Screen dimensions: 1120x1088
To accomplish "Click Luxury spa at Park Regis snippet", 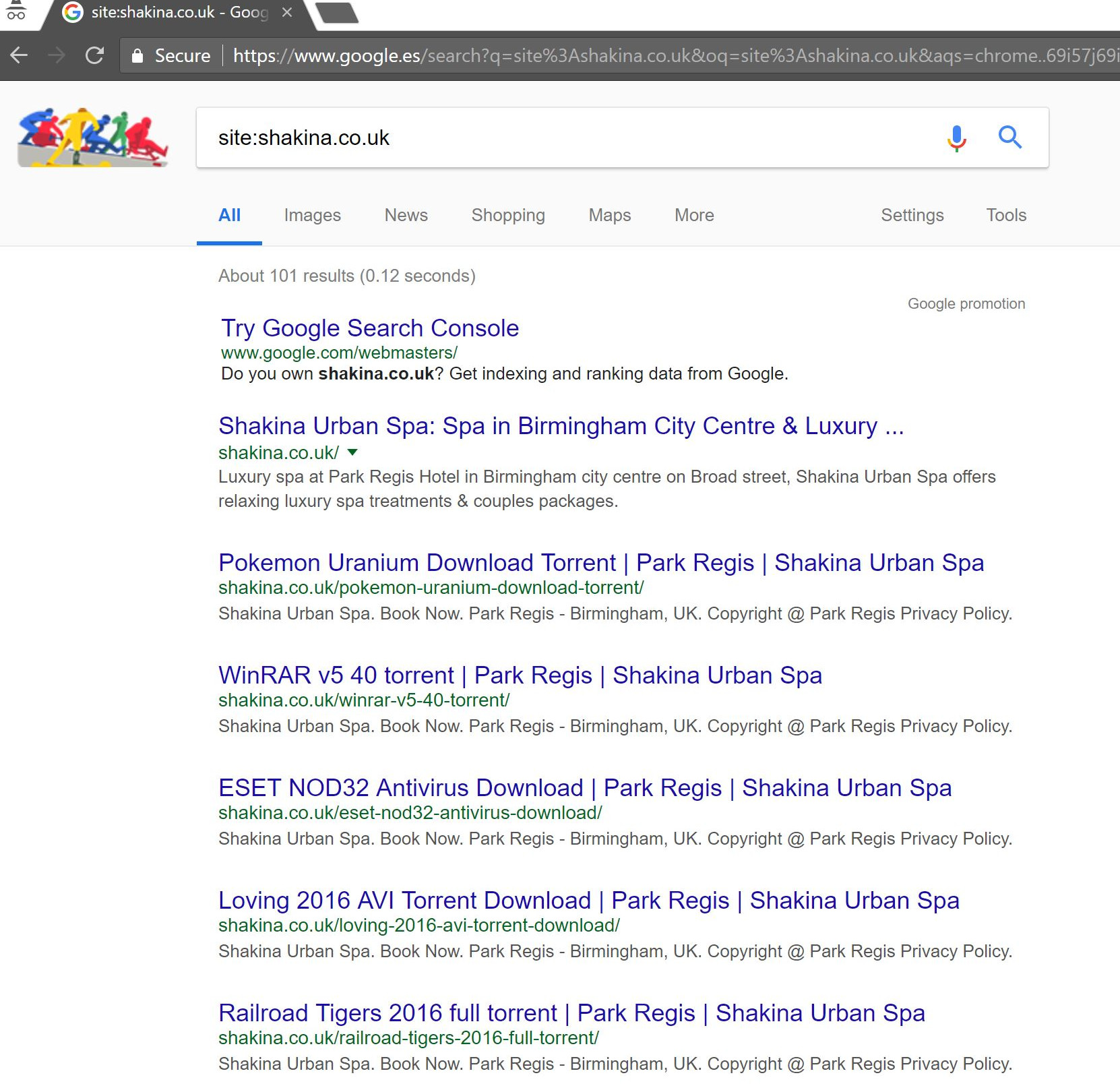I will point(606,489).
